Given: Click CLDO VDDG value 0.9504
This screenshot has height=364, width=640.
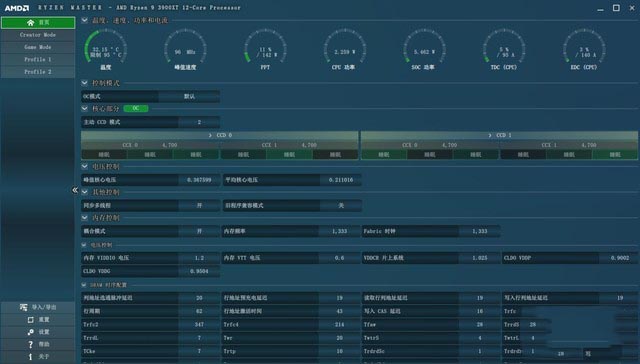Looking at the screenshot, I should [199, 271].
